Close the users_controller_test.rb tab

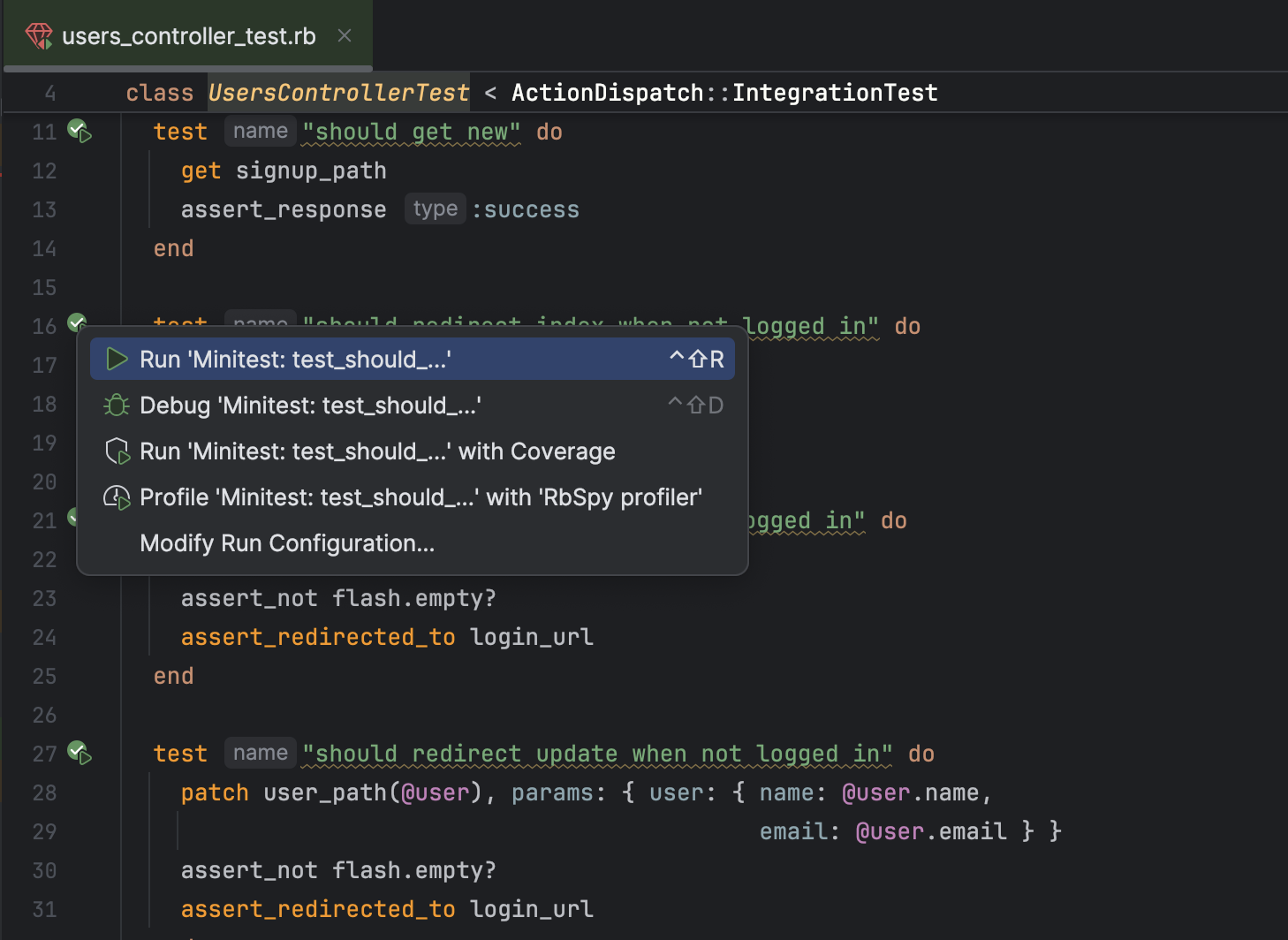(x=344, y=35)
